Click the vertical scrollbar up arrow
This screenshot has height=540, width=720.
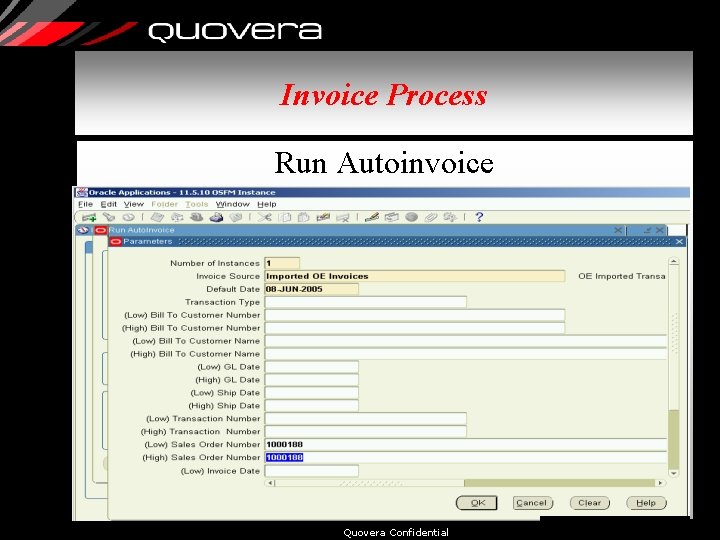(674, 261)
